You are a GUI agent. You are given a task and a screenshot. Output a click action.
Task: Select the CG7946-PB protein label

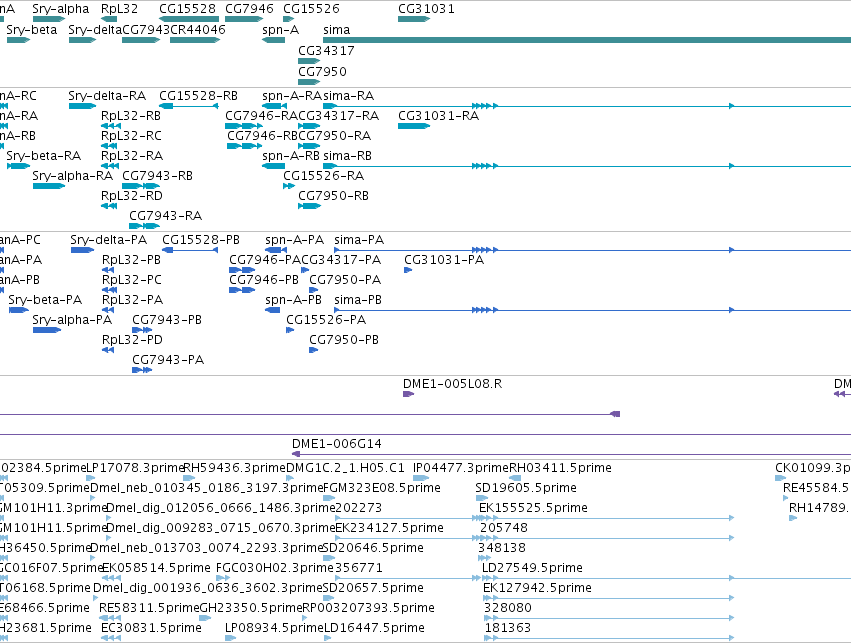point(264,280)
